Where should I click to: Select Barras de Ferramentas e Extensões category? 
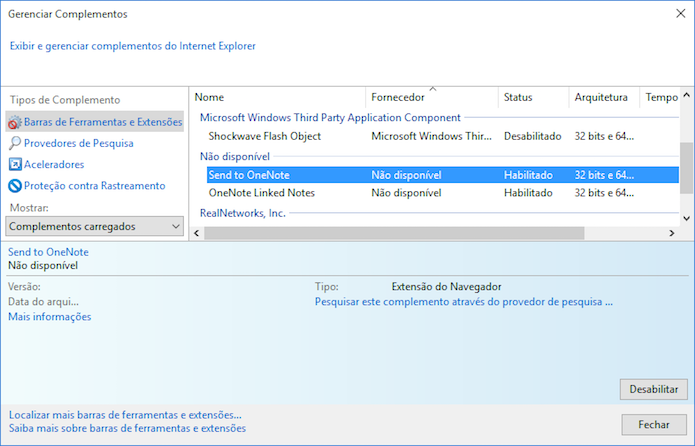pos(94,122)
